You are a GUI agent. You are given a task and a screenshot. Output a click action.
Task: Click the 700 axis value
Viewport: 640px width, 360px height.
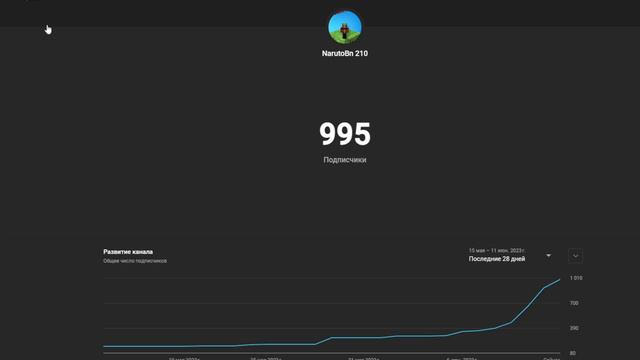point(574,303)
